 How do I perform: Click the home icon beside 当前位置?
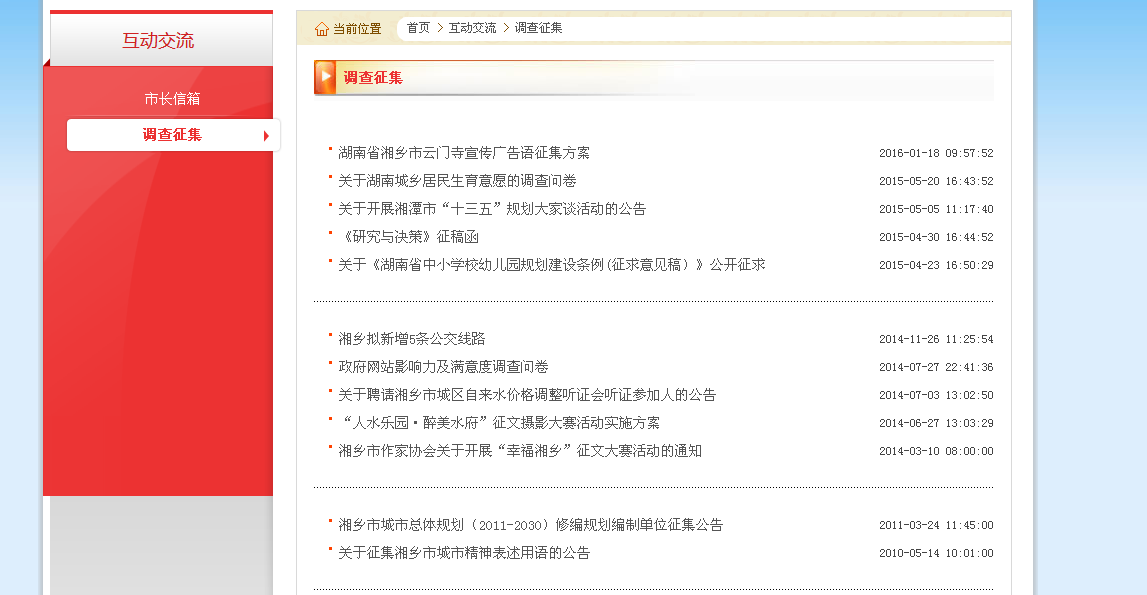(320, 28)
